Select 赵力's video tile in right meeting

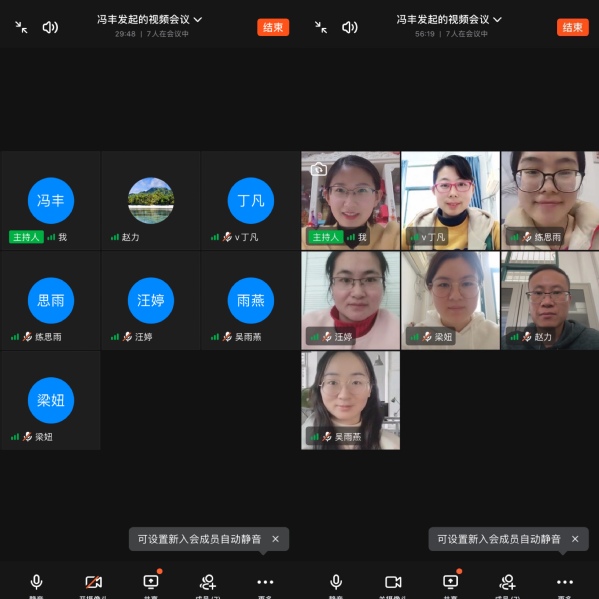pos(550,300)
